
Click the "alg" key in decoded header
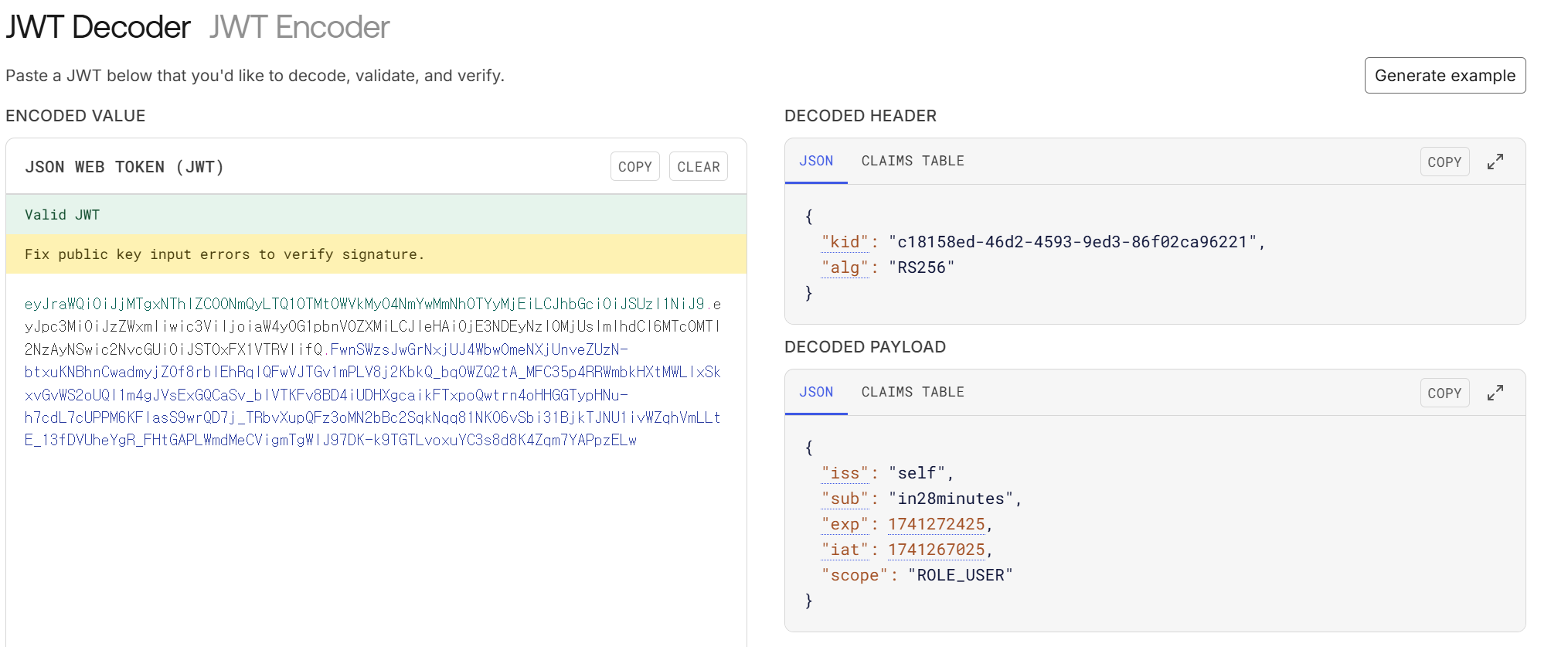pos(845,267)
